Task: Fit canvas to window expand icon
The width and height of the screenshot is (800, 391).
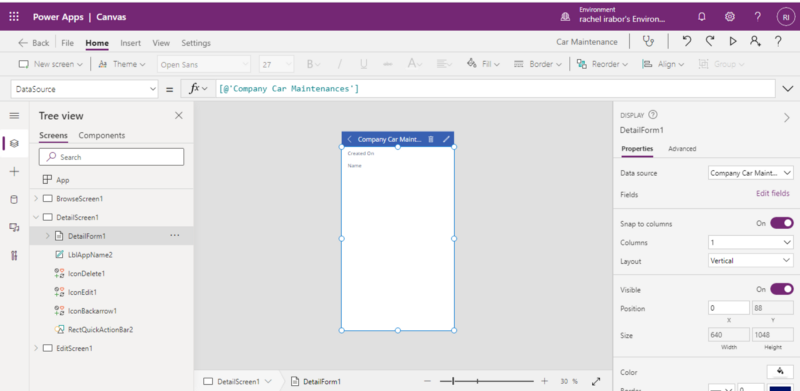Action: pos(596,381)
